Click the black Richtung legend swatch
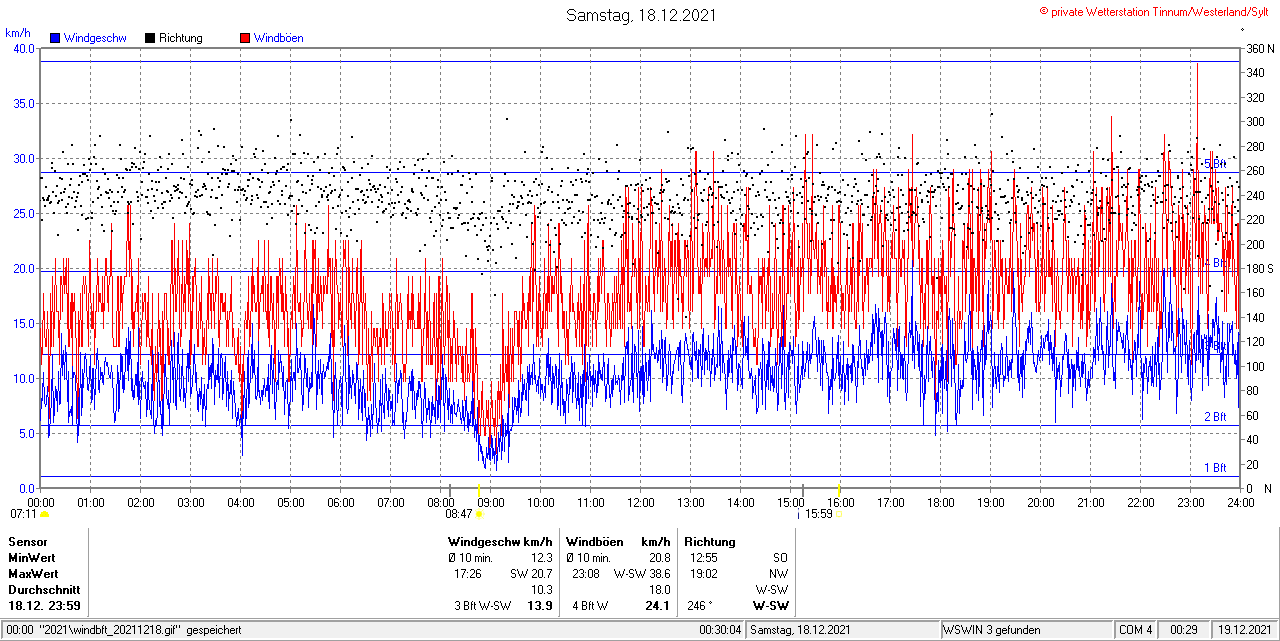Viewport: 1280px width, 641px height. [x=150, y=38]
